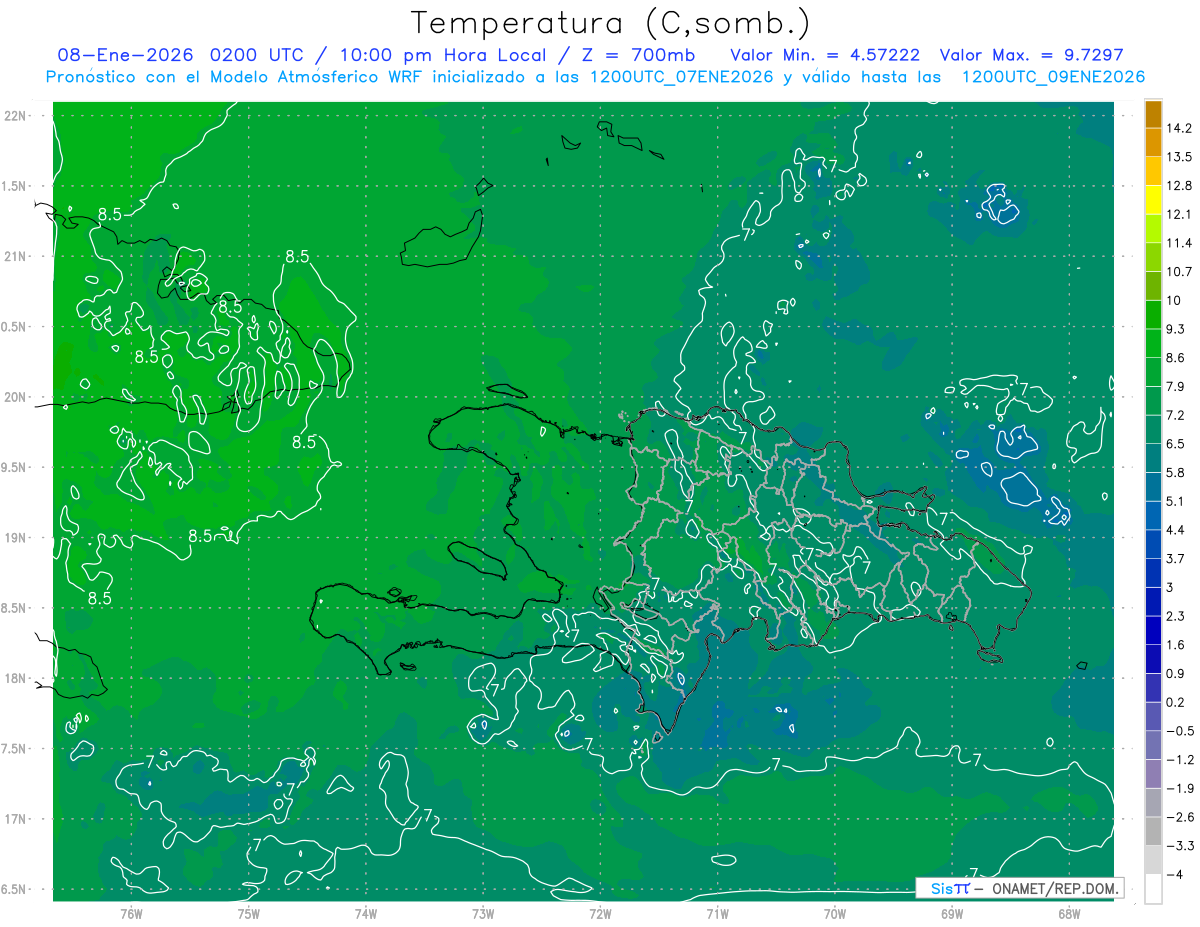Select 'Valor Max. = 9.7297' text
Screen dimensions: 1200x927
pos(1031,55)
